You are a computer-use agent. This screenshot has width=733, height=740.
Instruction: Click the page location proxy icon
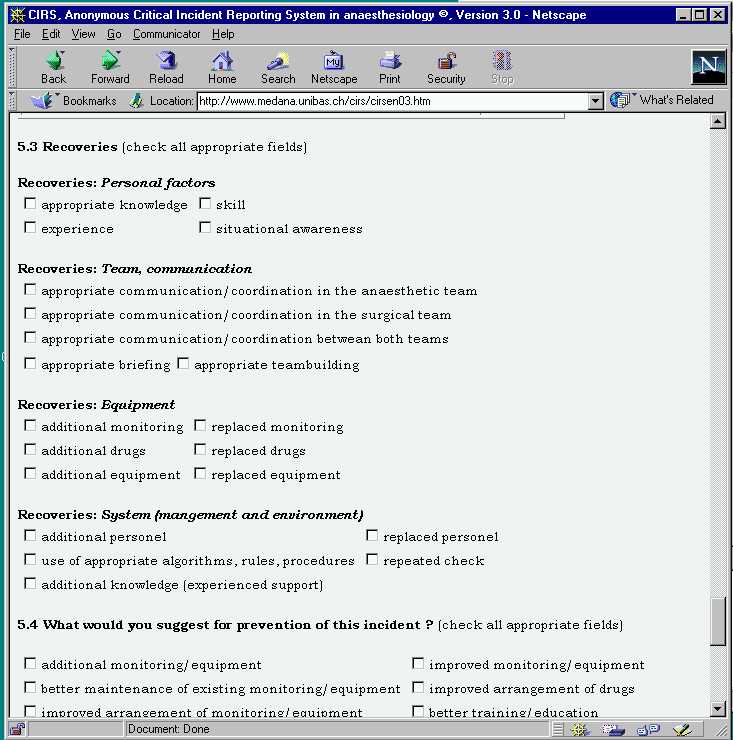coord(136,101)
